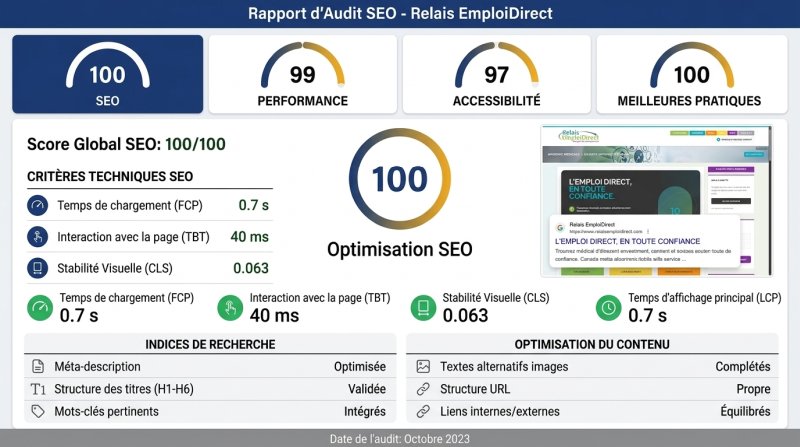
Task: Click the Propre status for Structure URL
Action: (x=753, y=389)
